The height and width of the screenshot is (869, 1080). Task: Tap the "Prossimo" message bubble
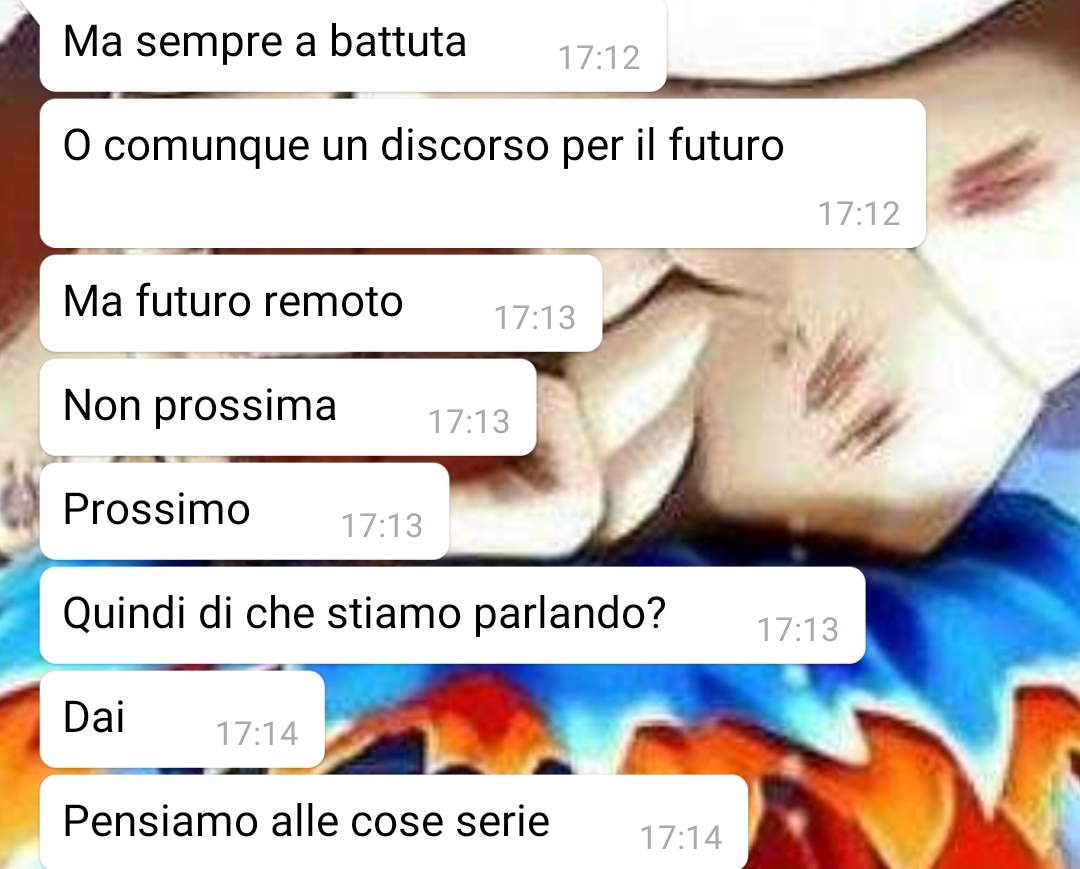click(x=245, y=512)
